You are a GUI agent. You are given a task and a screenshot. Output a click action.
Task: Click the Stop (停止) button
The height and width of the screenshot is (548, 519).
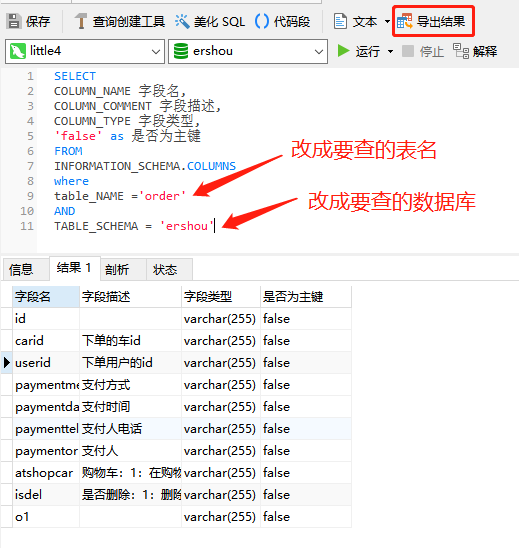tap(423, 51)
